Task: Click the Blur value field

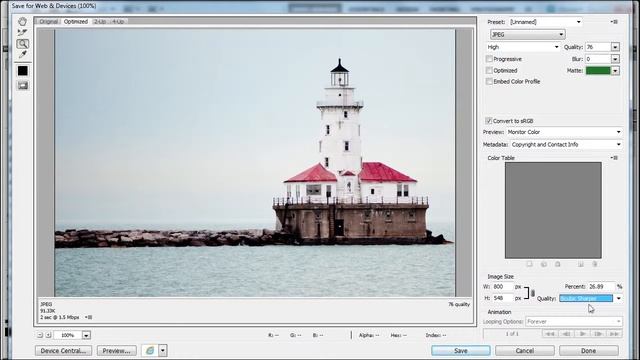Action: (x=598, y=59)
